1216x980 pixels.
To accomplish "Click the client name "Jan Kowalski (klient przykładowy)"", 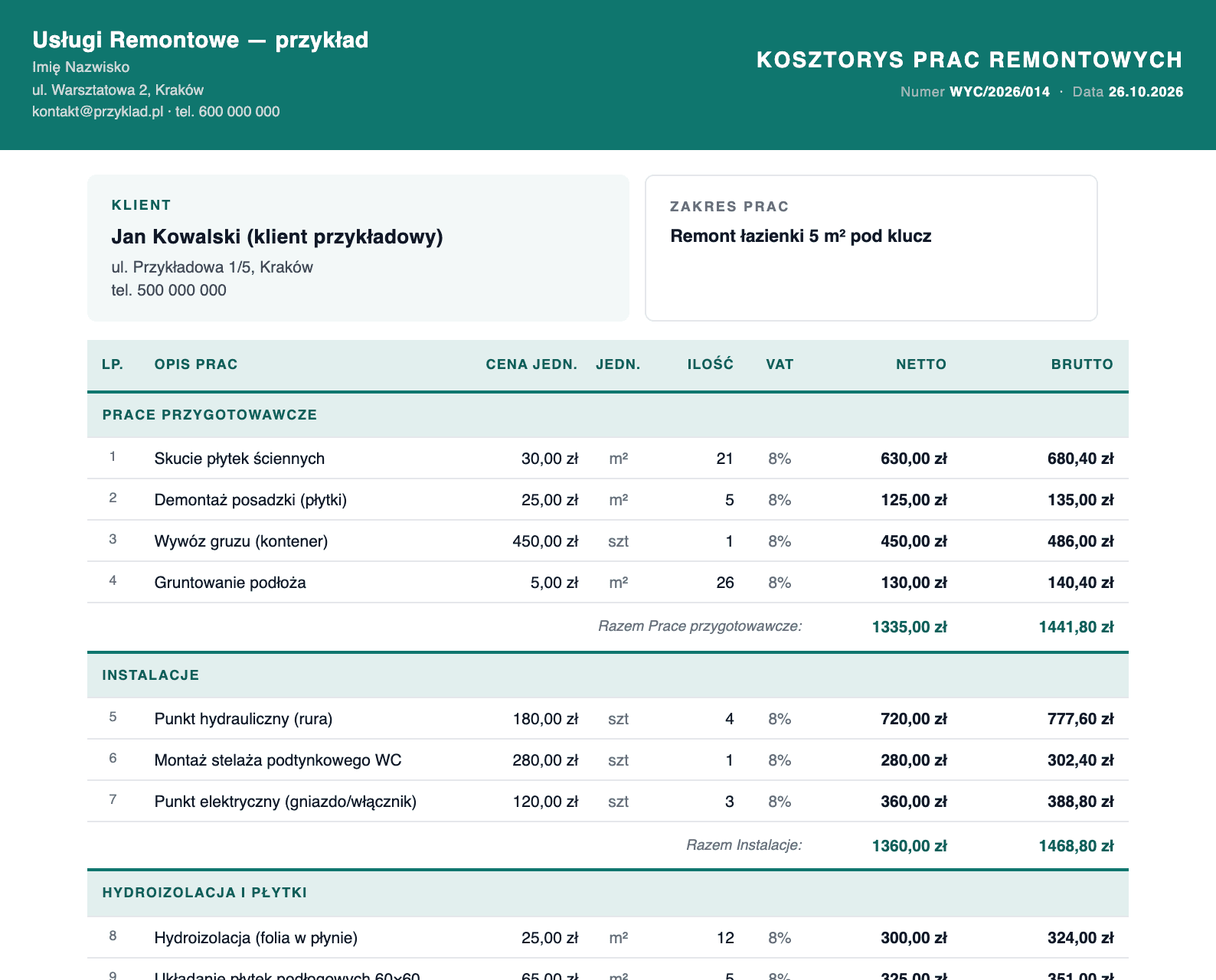I will coord(277,237).
